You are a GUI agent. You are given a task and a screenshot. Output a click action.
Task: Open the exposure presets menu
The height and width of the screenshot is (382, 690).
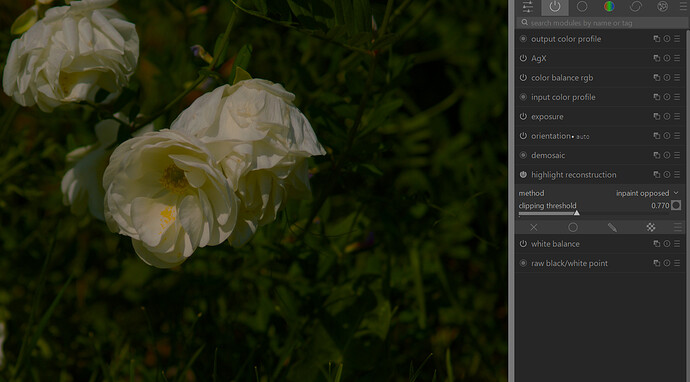677,116
